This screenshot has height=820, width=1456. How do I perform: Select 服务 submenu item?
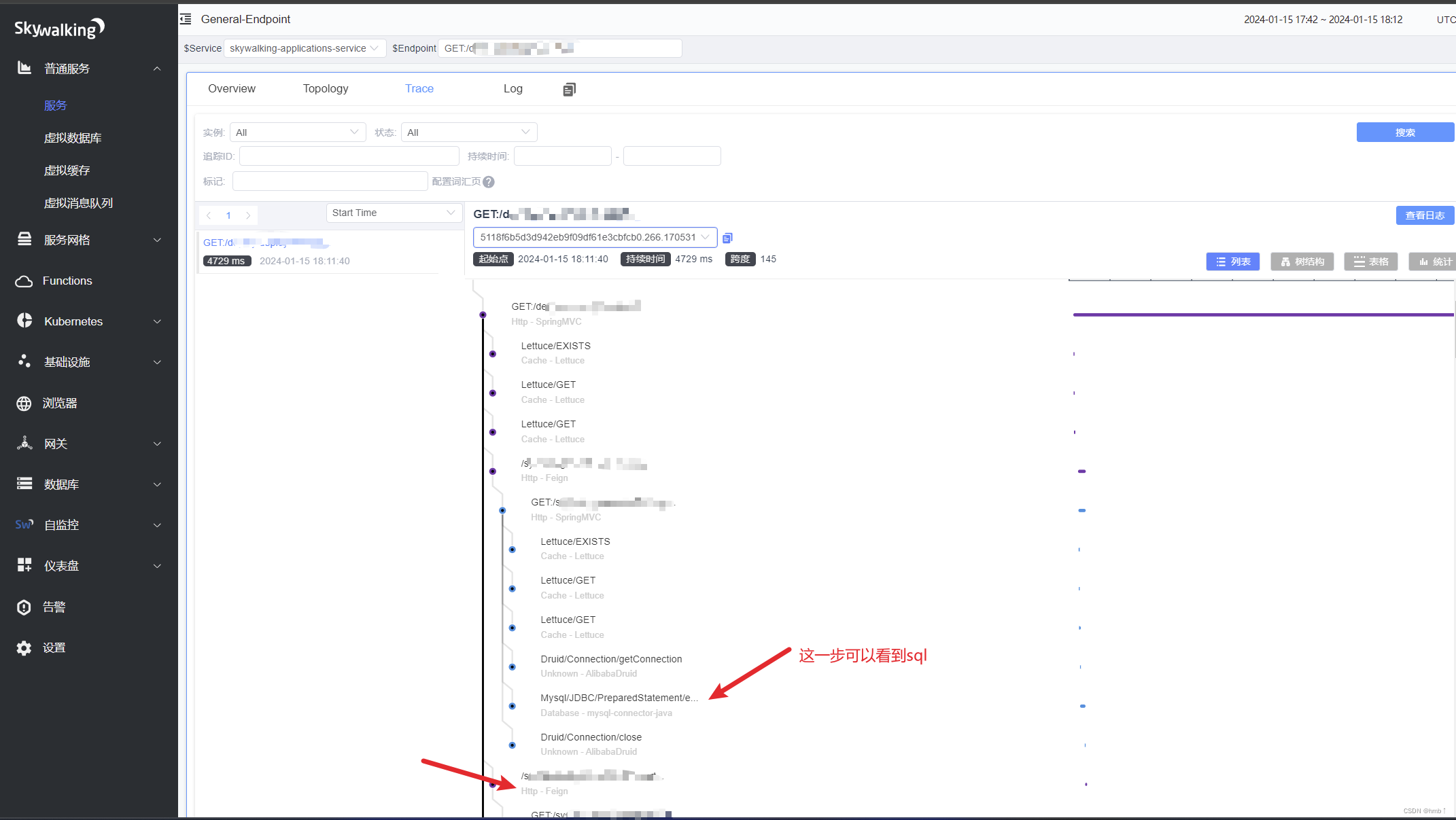click(56, 105)
